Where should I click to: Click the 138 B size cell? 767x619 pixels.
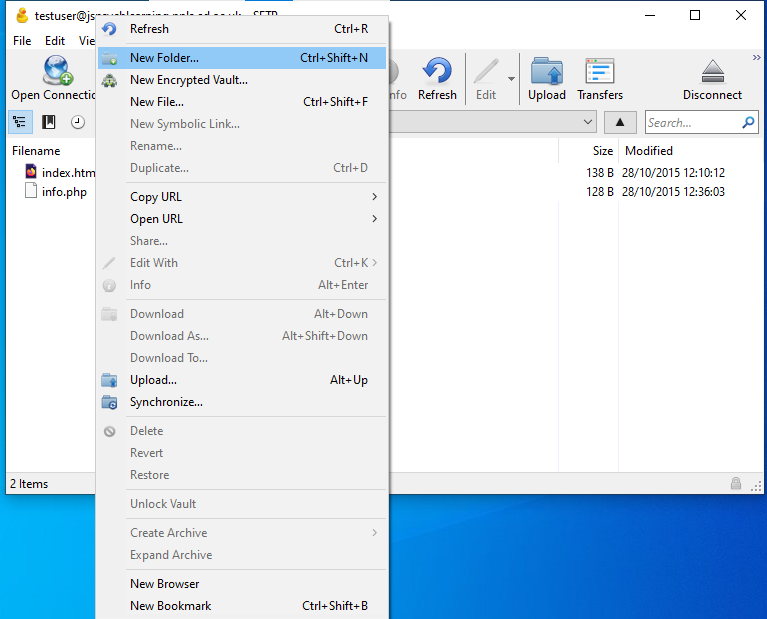600,173
